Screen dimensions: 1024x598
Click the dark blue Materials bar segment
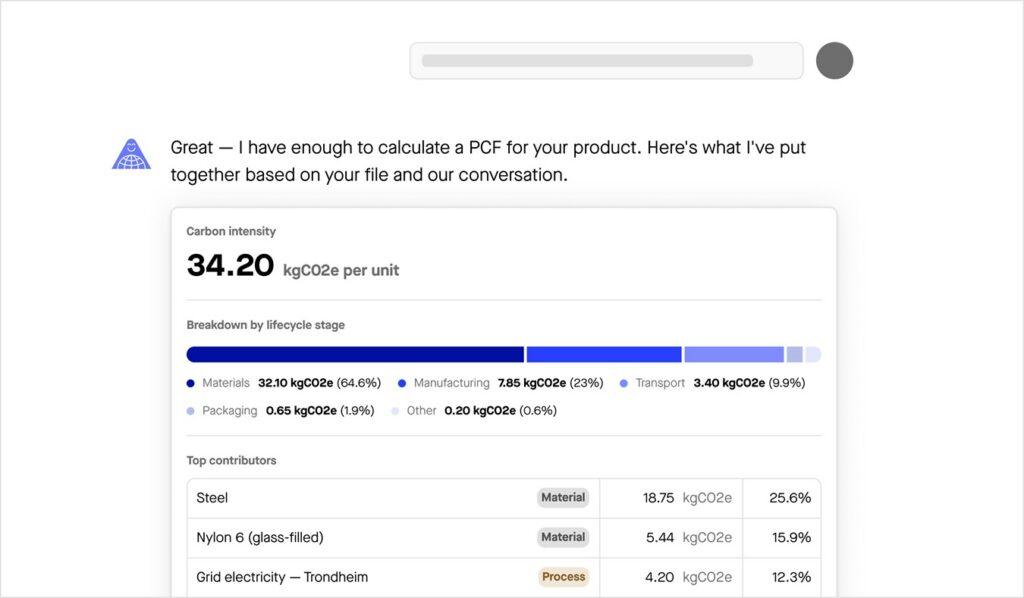click(x=355, y=354)
